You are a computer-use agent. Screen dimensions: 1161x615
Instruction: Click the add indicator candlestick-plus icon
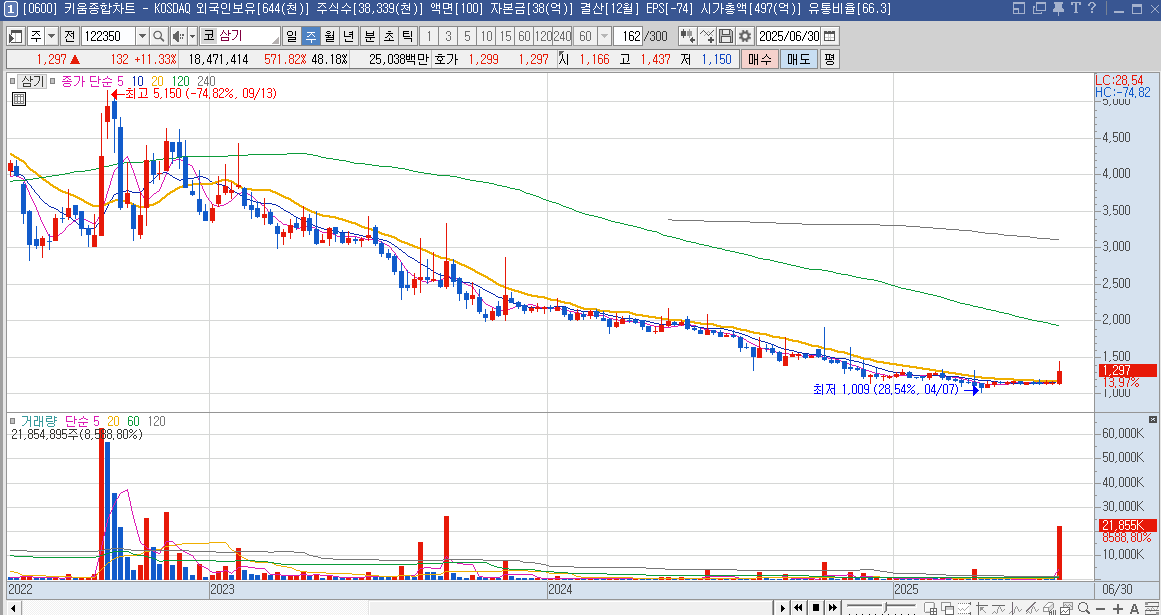point(688,36)
